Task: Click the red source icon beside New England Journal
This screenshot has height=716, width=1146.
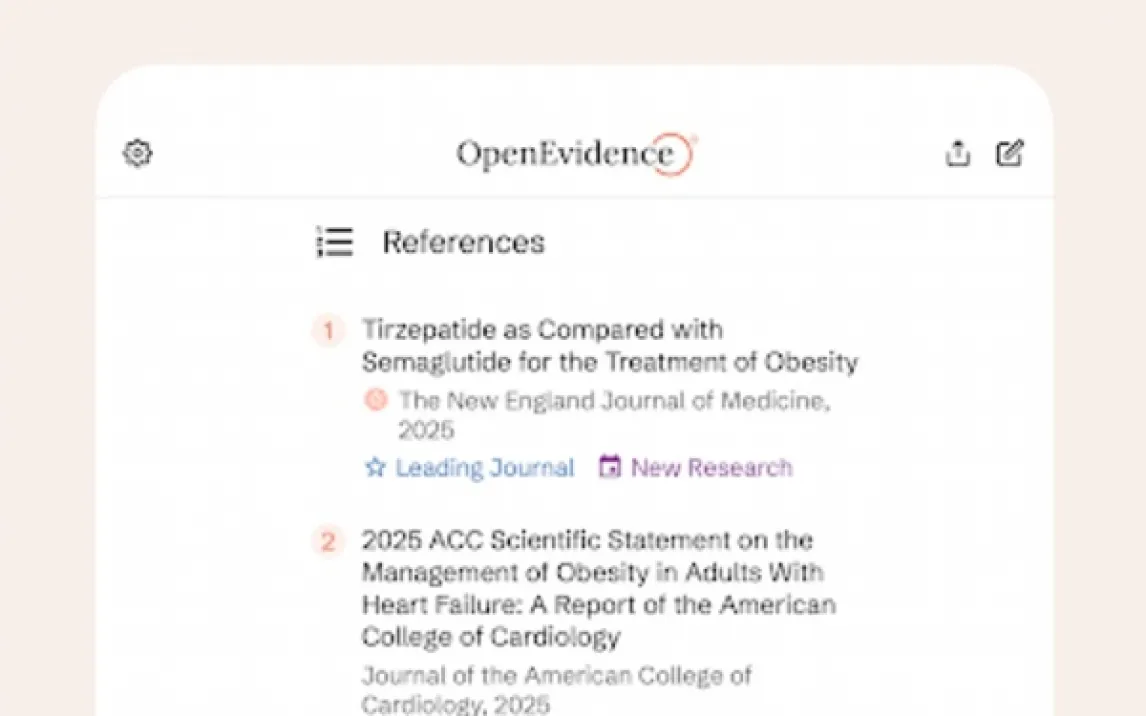Action: [376, 401]
